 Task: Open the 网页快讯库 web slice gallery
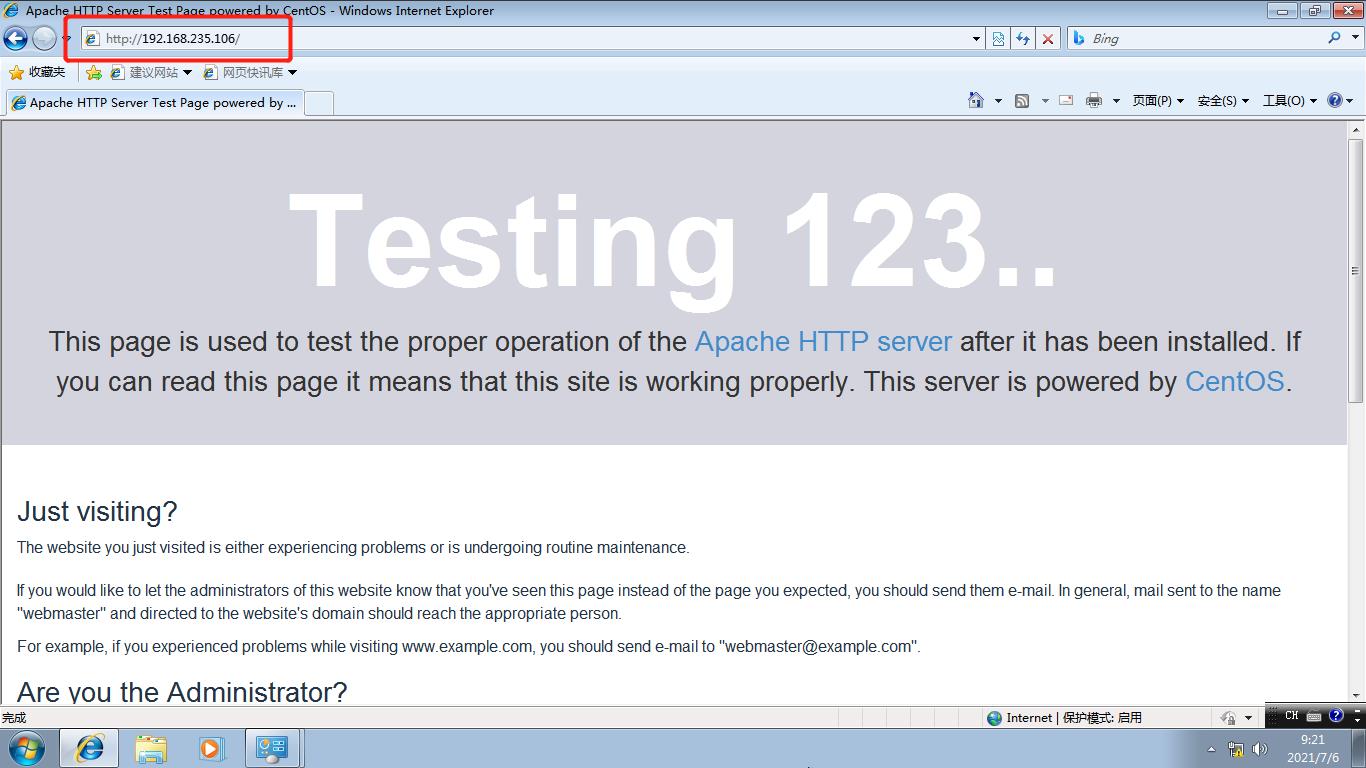click(x=243, y=72)
